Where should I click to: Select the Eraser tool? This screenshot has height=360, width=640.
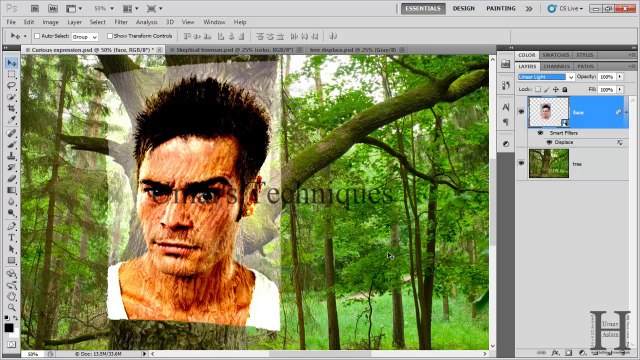pyautogui.click(x=11, y=179)
